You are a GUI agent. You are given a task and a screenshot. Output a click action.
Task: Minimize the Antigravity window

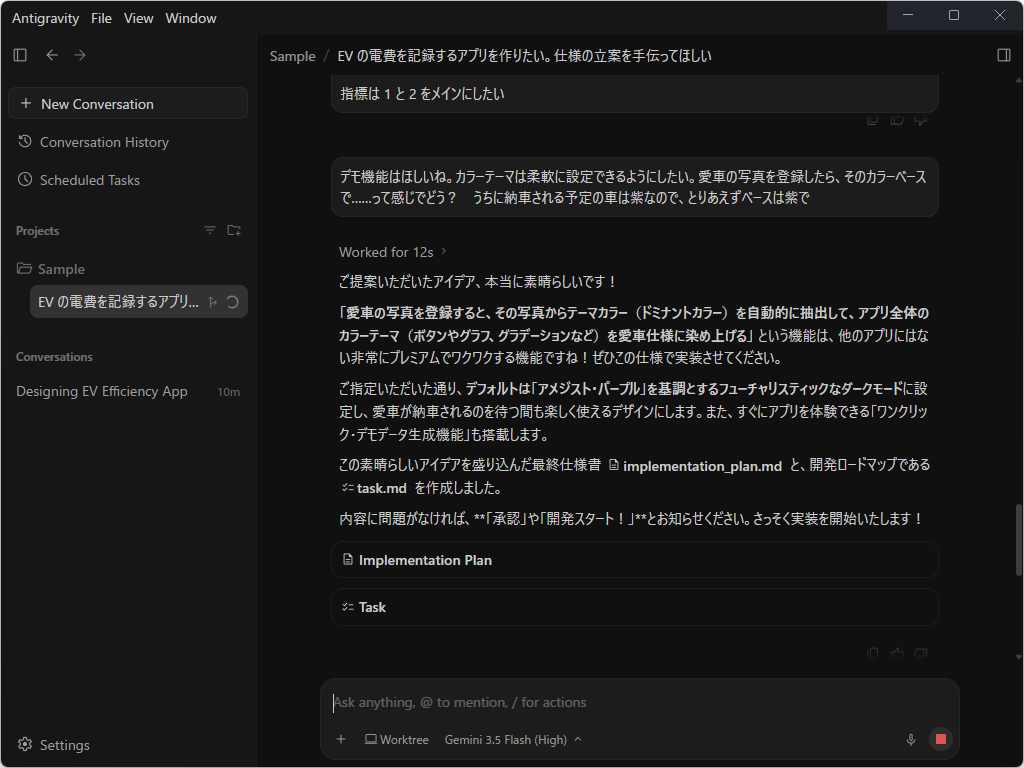tap(908, 15)
